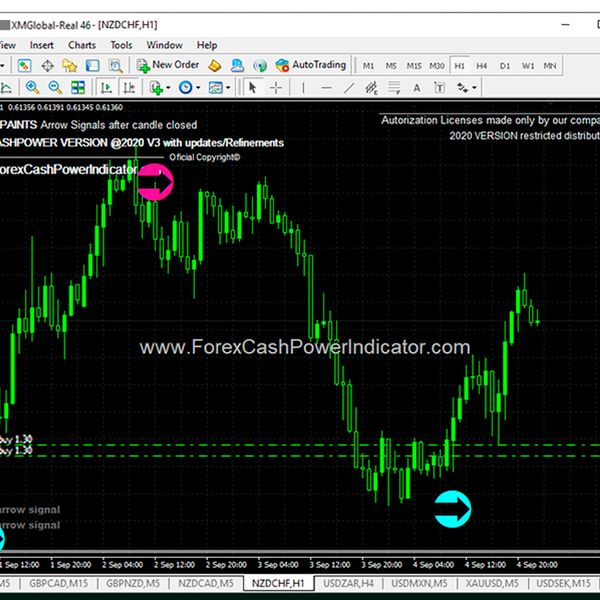Open the Periods clock dropdown

(189, 88)
